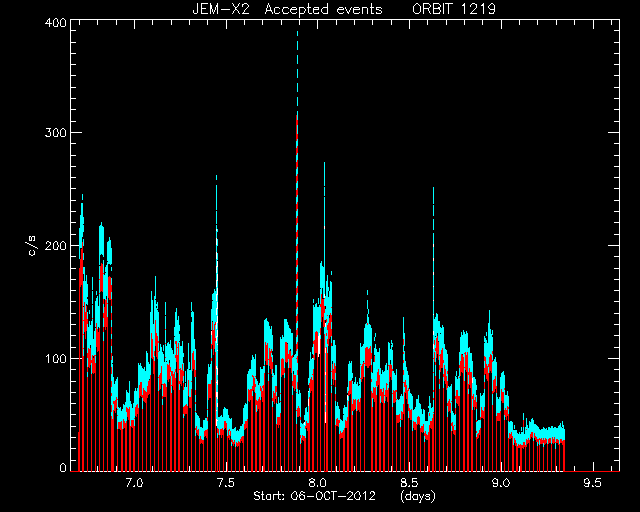Click the x-axis tick label 7.0
640x512 pixels.
134,483
